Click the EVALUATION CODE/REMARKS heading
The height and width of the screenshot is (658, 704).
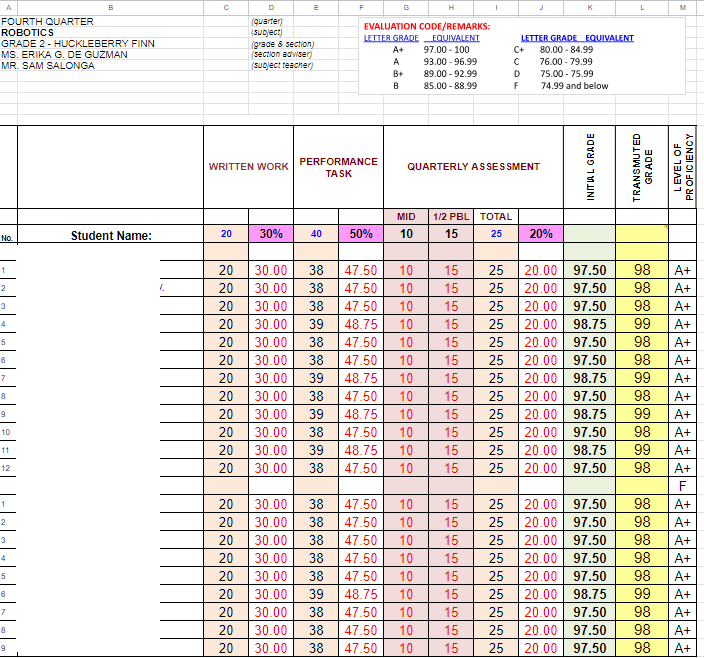tap(427, 26)
